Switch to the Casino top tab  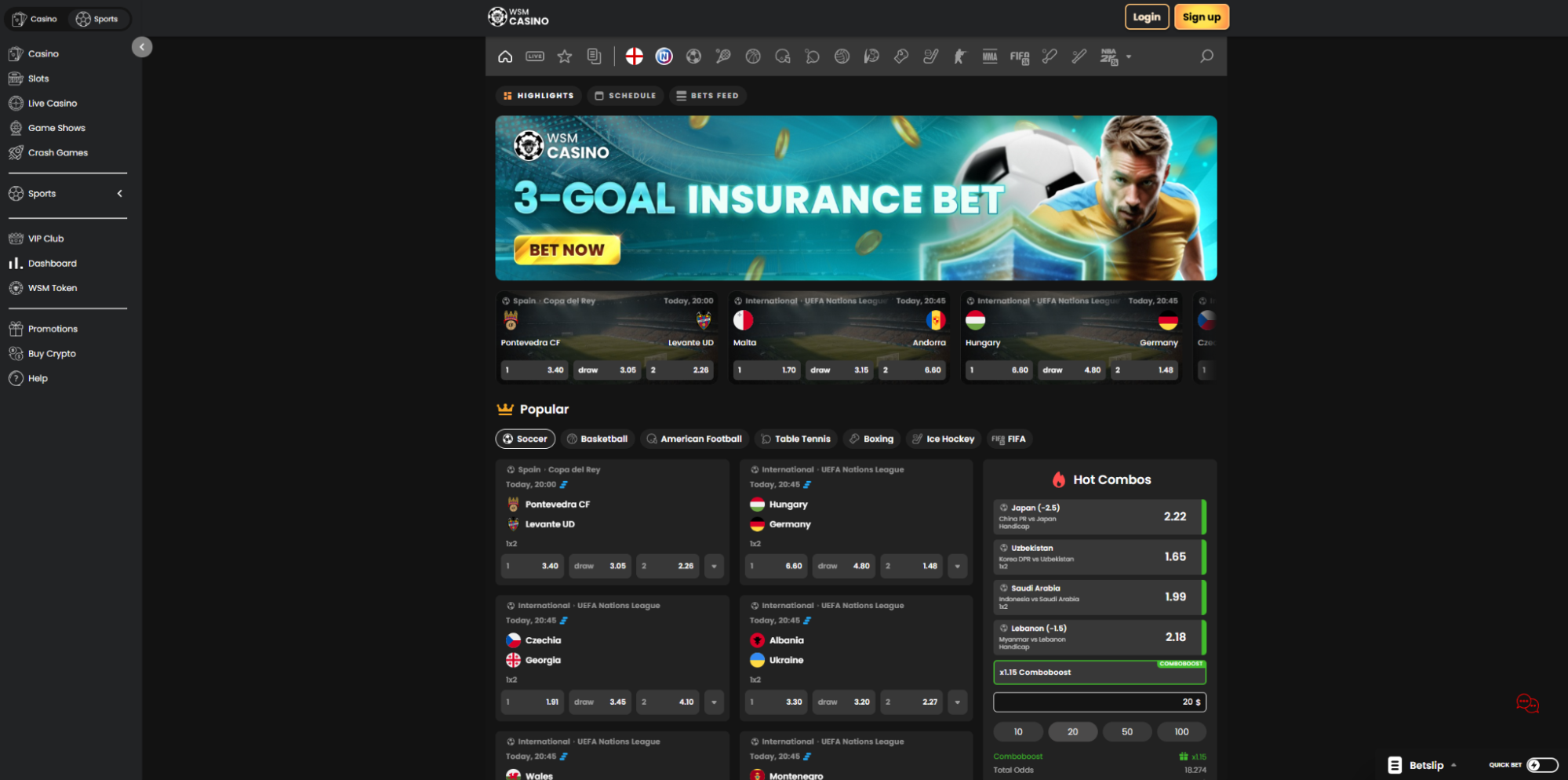pos(35,19)
